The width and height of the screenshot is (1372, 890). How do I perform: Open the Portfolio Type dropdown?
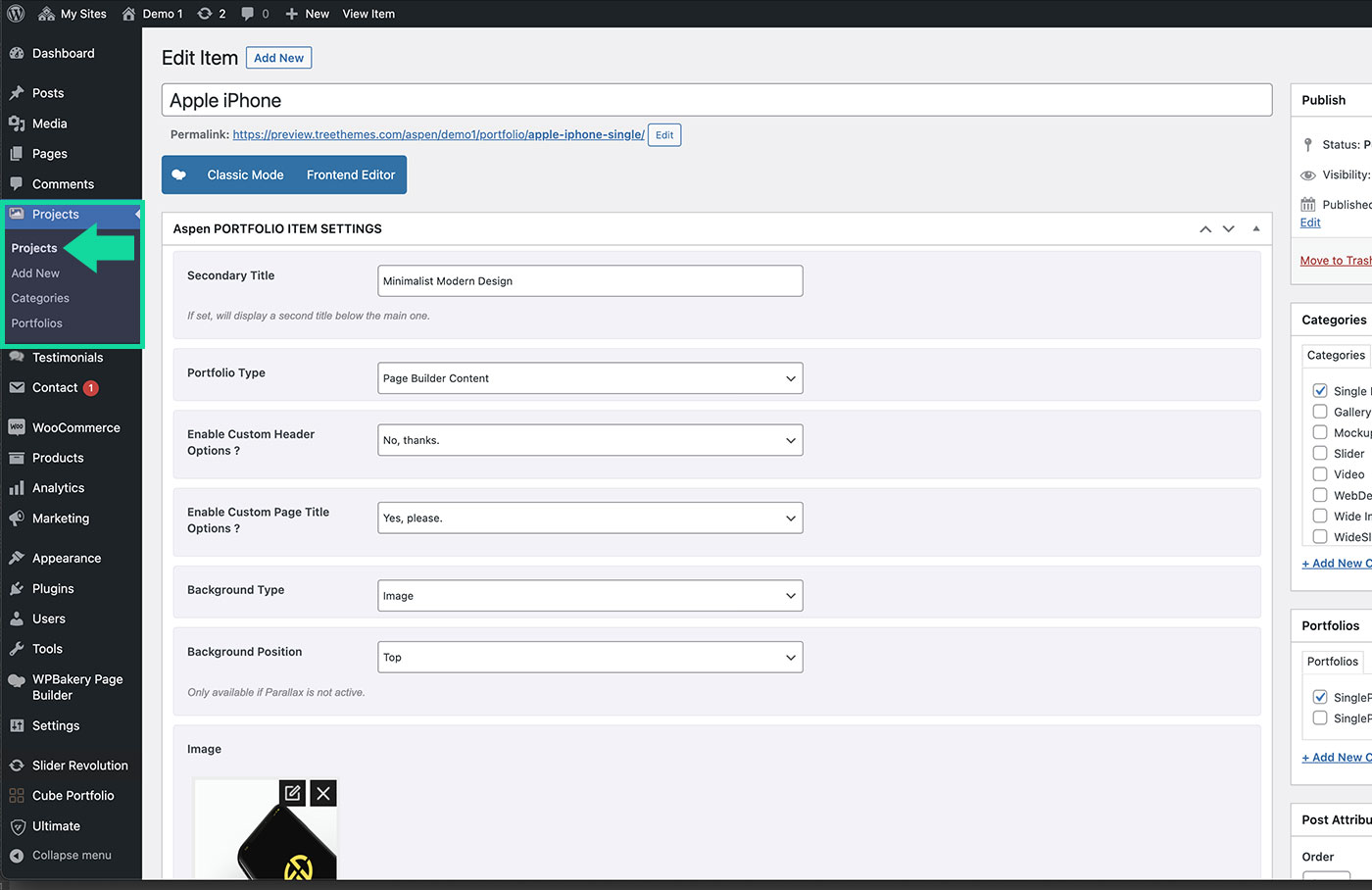(590, 378)
